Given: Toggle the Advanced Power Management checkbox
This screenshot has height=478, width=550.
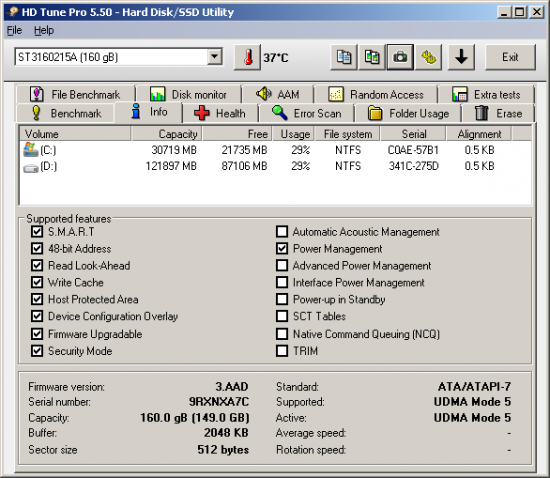Looking at the screenshot, I should 282,265.
